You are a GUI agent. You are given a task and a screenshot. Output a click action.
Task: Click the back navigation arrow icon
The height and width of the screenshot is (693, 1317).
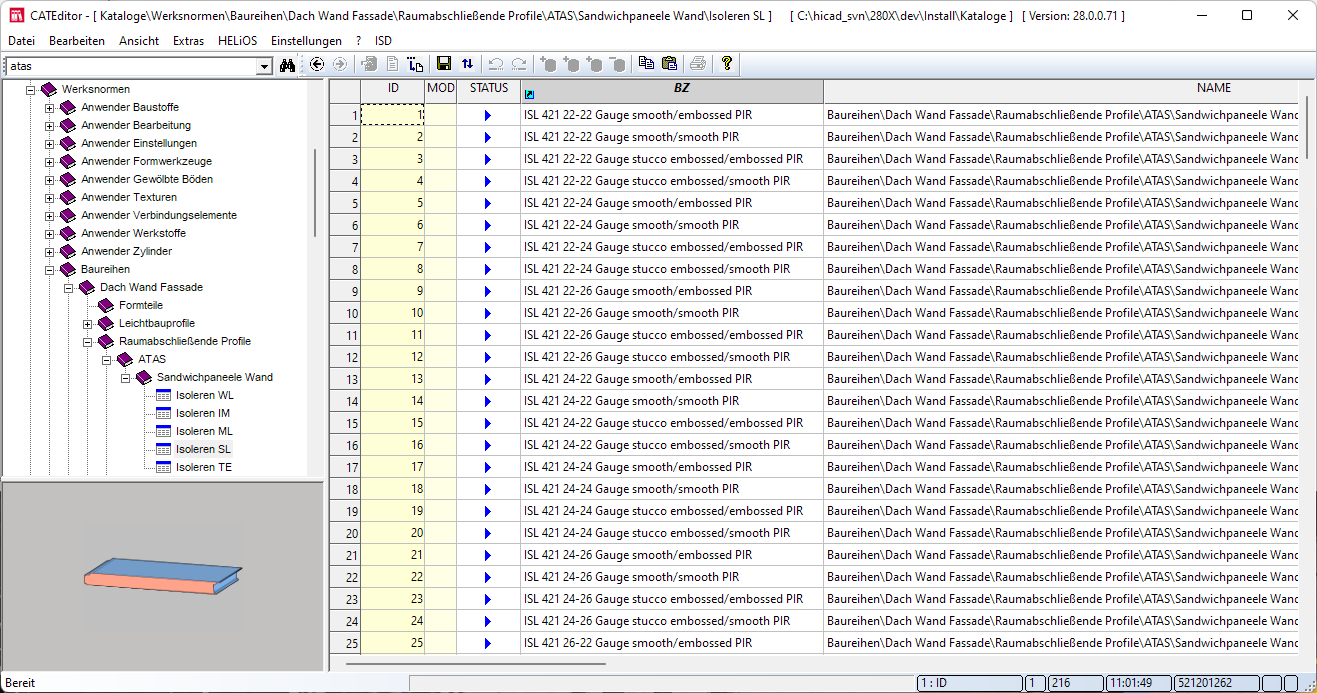point(317,64)
